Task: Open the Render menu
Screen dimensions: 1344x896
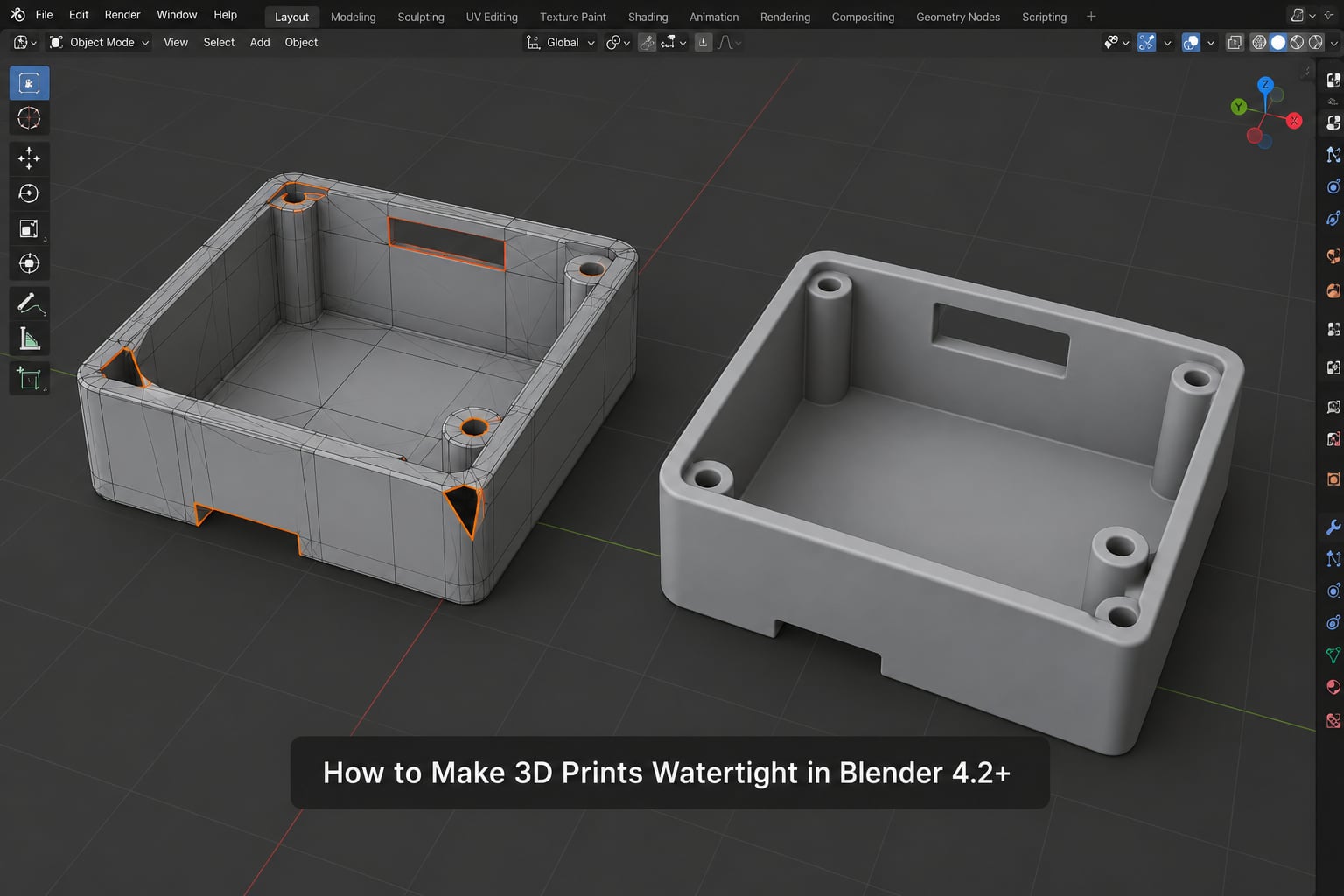Action: click(x=122, y=15)
